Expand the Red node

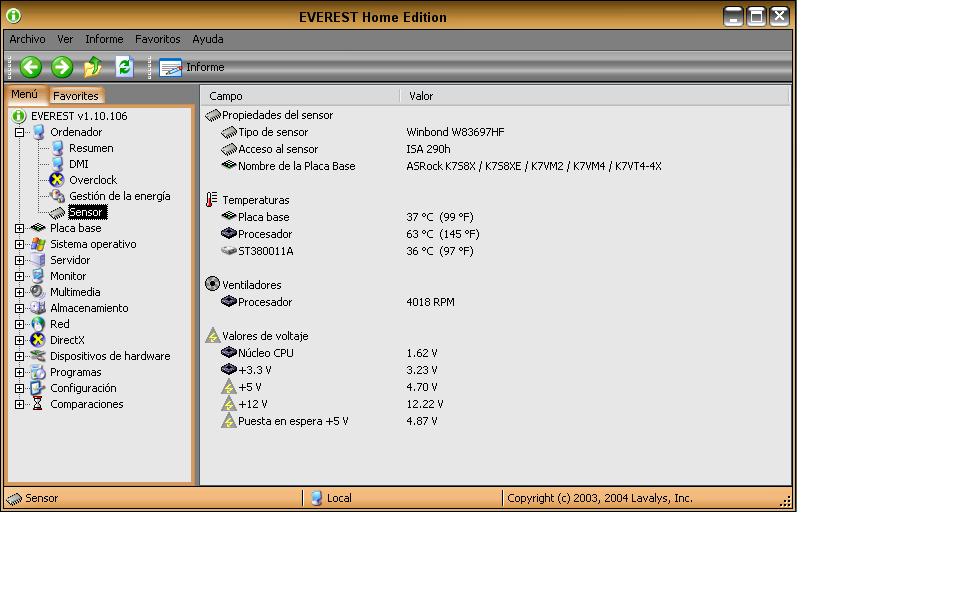(x=20, y=324)
